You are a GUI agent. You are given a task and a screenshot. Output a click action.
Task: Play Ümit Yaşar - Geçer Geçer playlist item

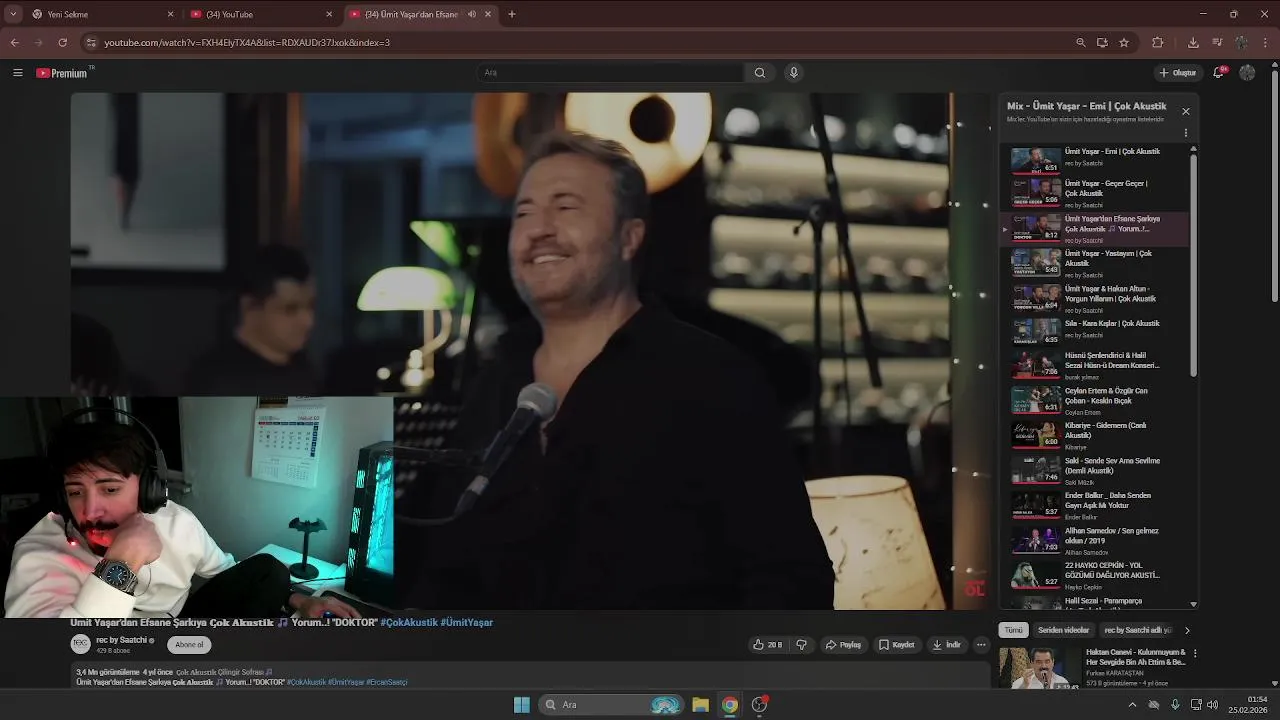[x=1095, y=193]
